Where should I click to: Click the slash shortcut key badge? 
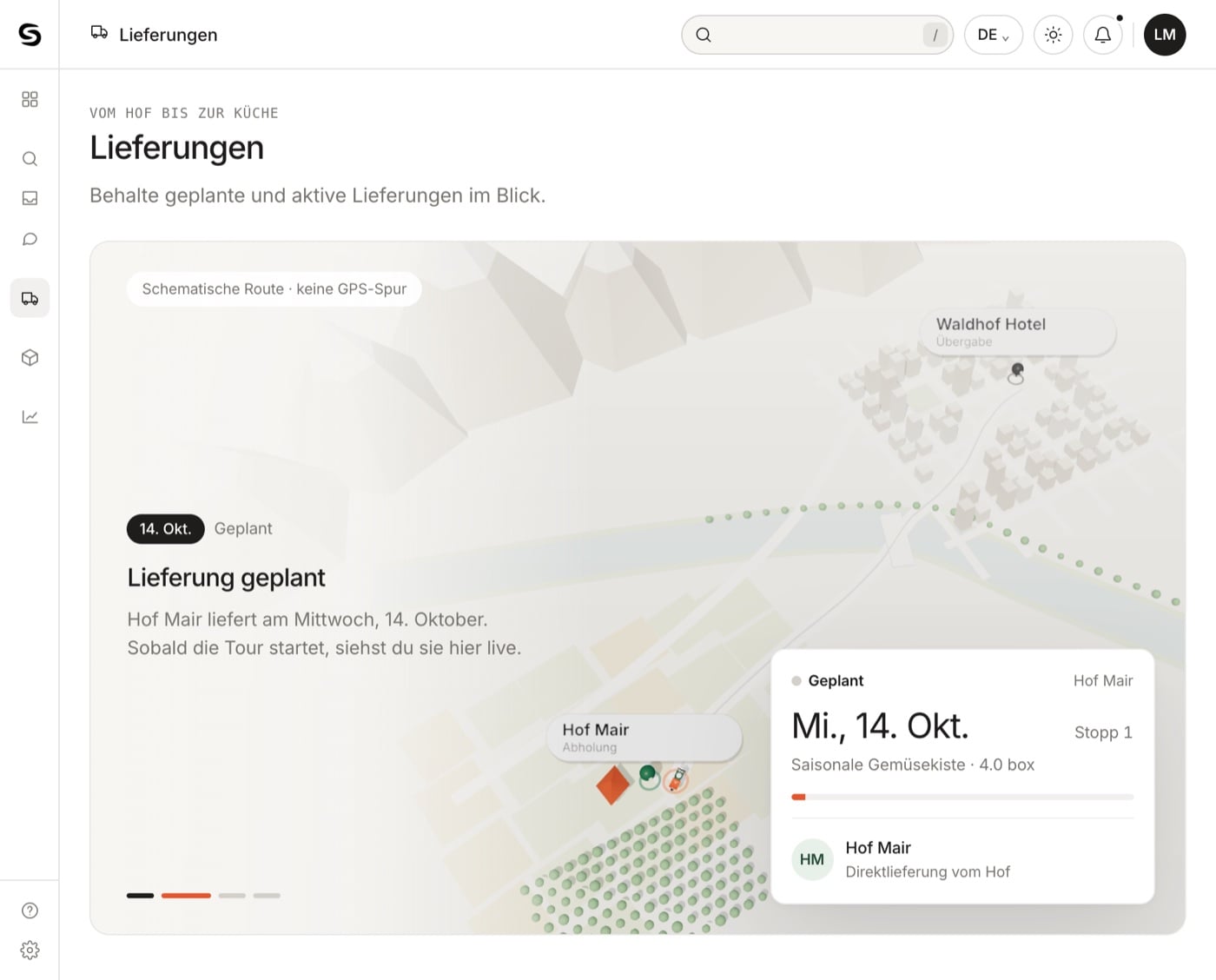coord(935,35)
